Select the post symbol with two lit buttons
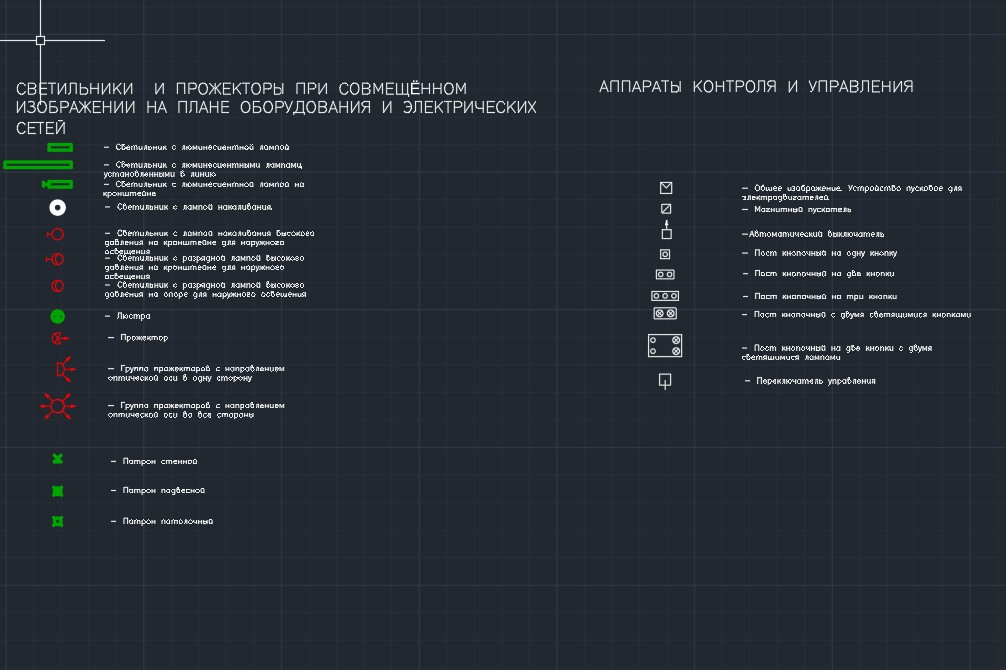The image size is (1006, 670). (665, 314)
